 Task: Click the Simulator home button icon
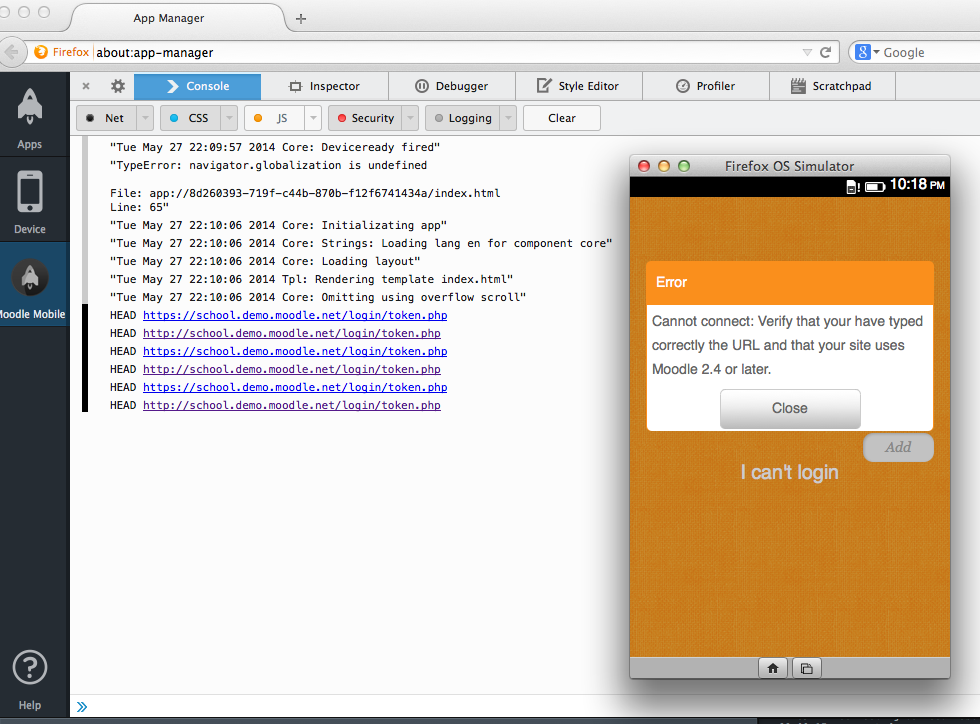(x=773, y=668)
